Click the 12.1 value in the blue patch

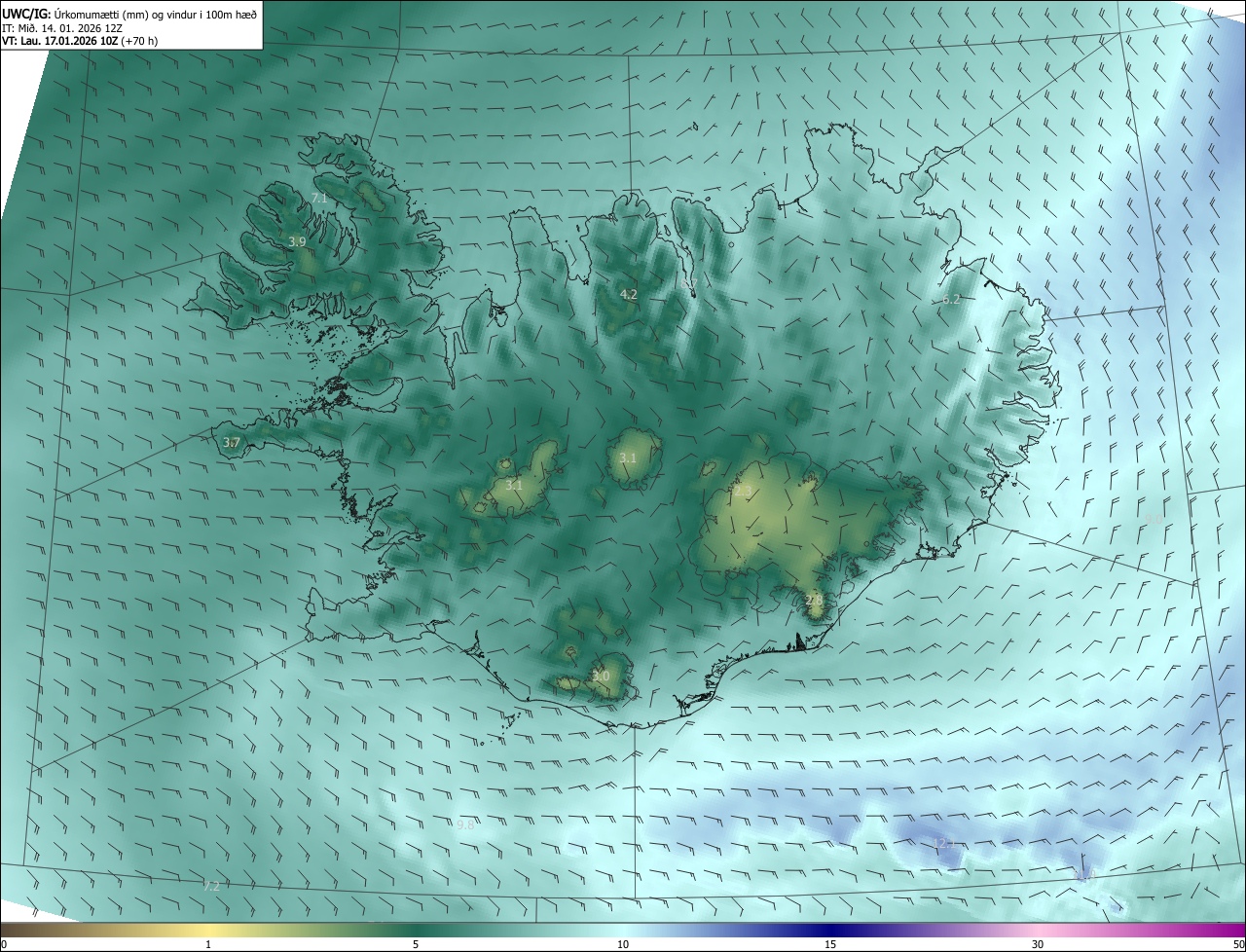coord(944,843)
